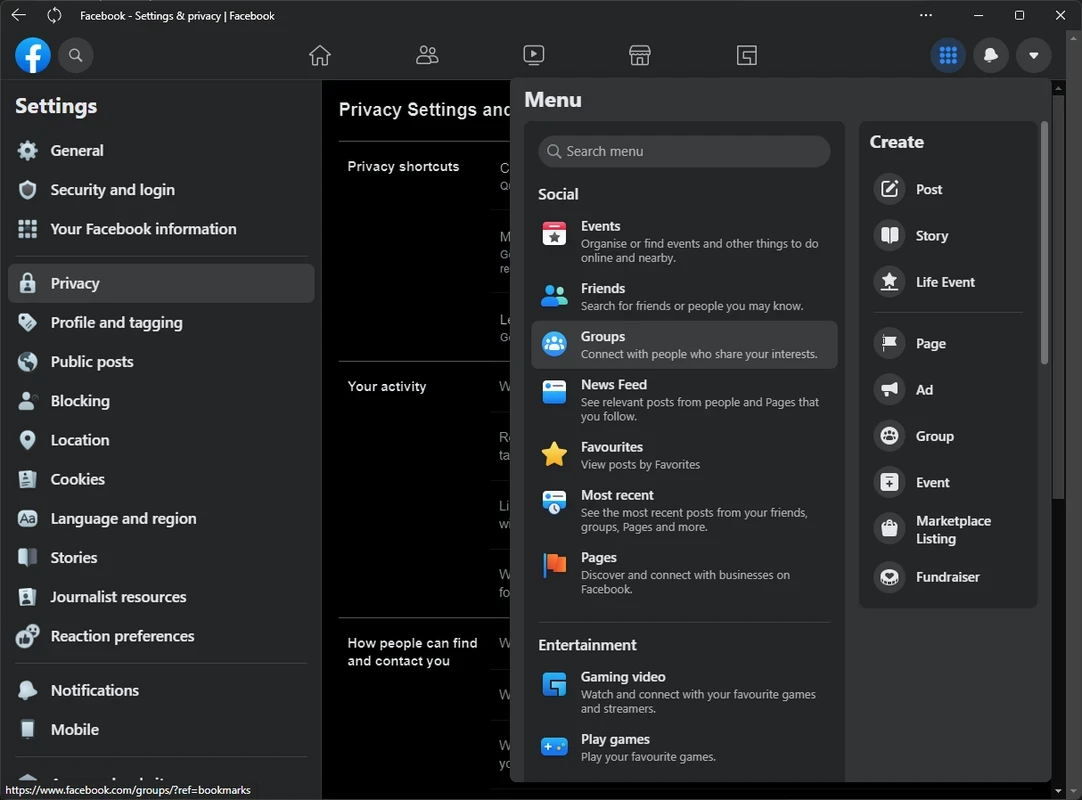Screen dimensions: 1082x800
Task: Click the browser back arrow
Action: coord(18,15)
